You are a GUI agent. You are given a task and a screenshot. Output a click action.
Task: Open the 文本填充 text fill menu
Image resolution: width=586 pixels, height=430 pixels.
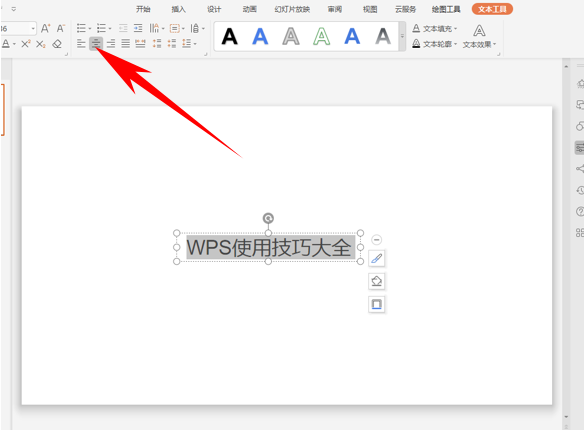435,29
